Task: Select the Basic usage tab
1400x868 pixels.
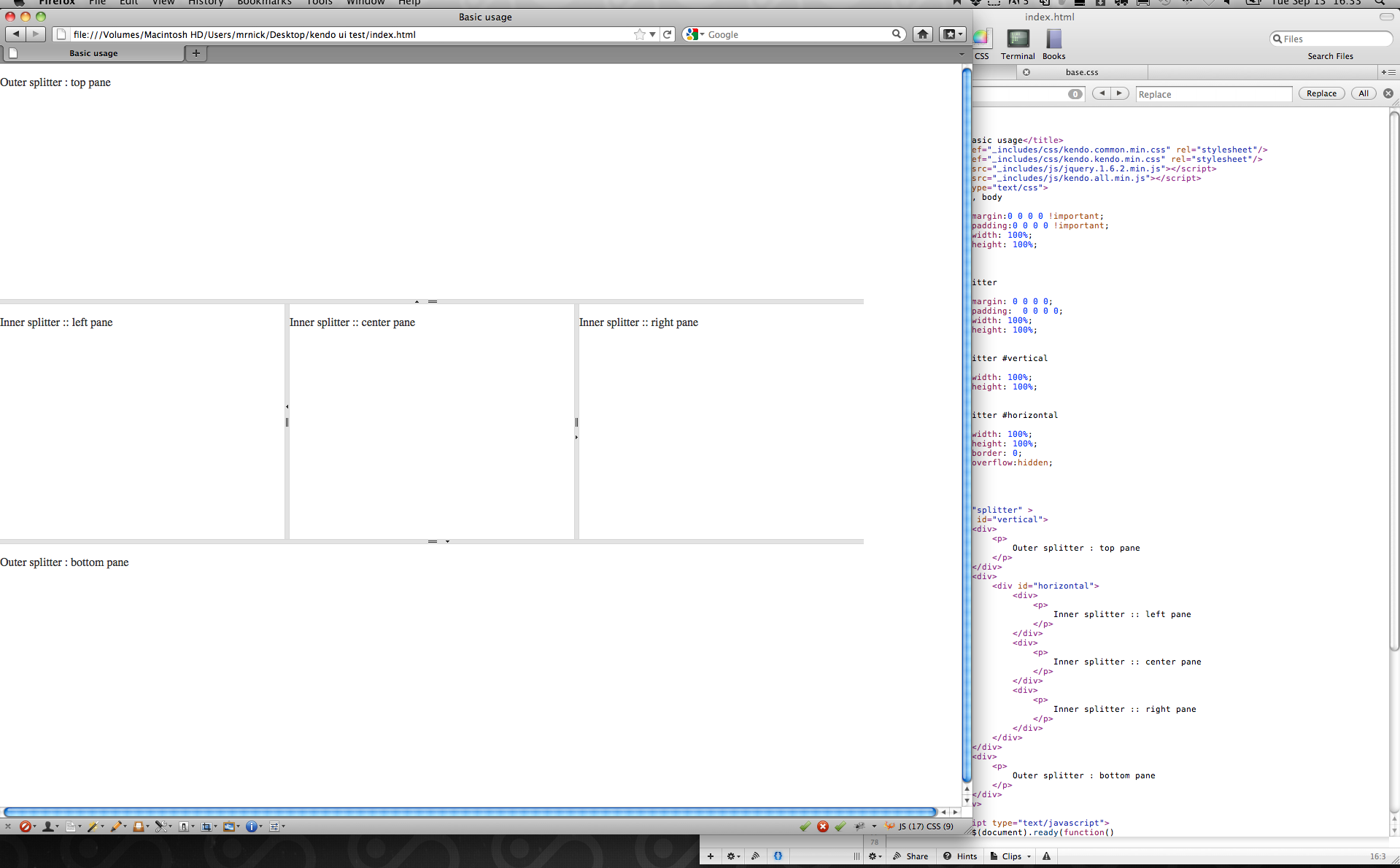Action: pyautogui.click(x=93, y=53)
